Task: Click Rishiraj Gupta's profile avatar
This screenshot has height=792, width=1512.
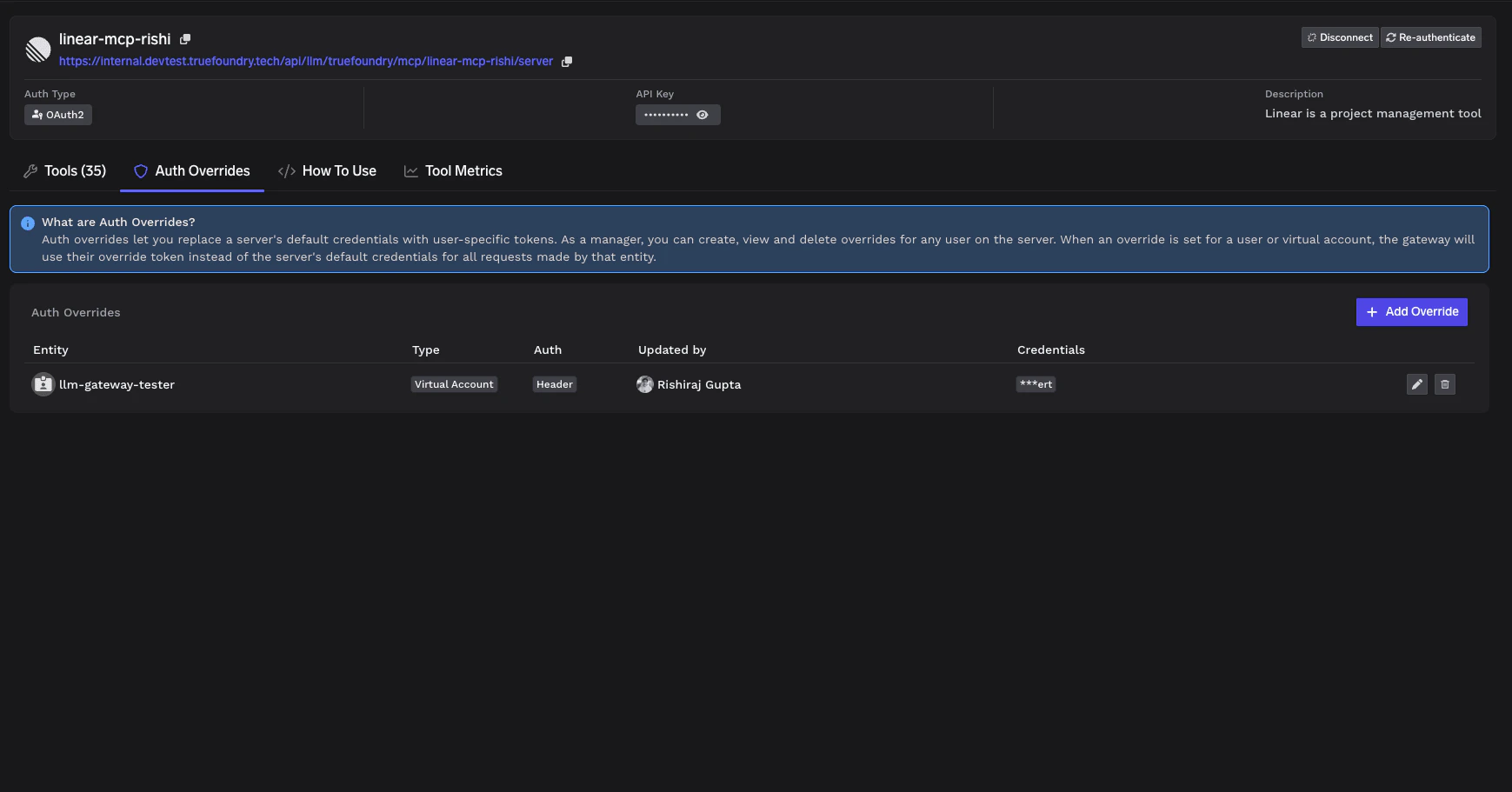Action: pos(645,383)
